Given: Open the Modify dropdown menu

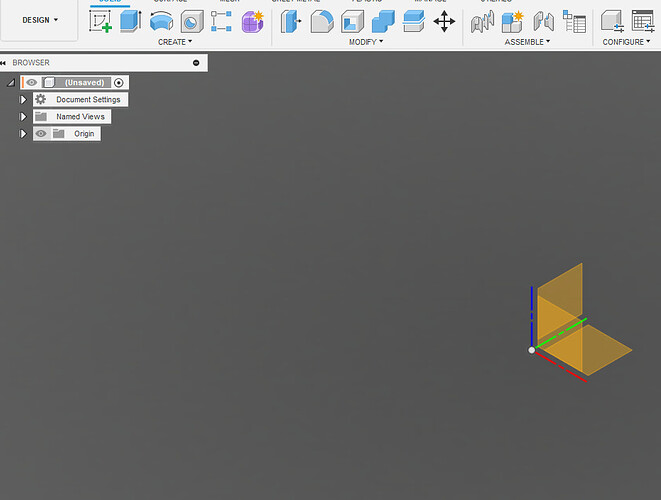Looking at the screenshot, I should coord(366,42).
